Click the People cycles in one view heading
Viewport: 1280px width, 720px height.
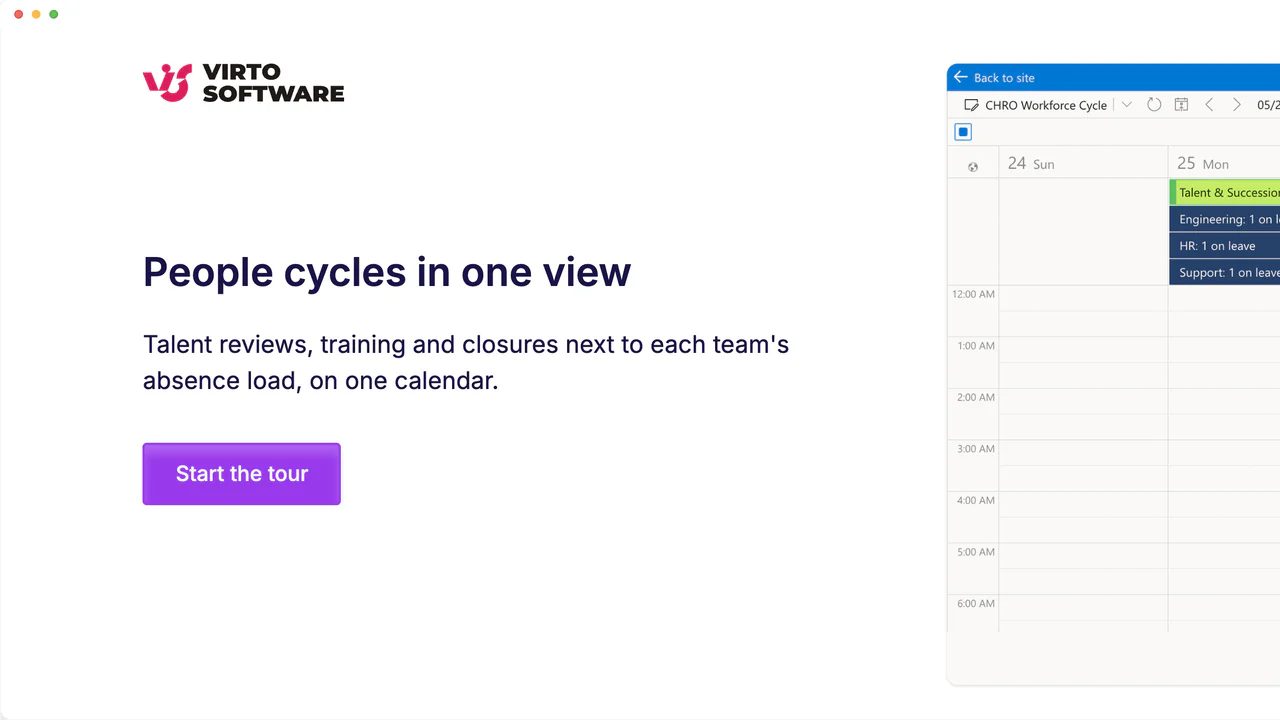point(387,272)
